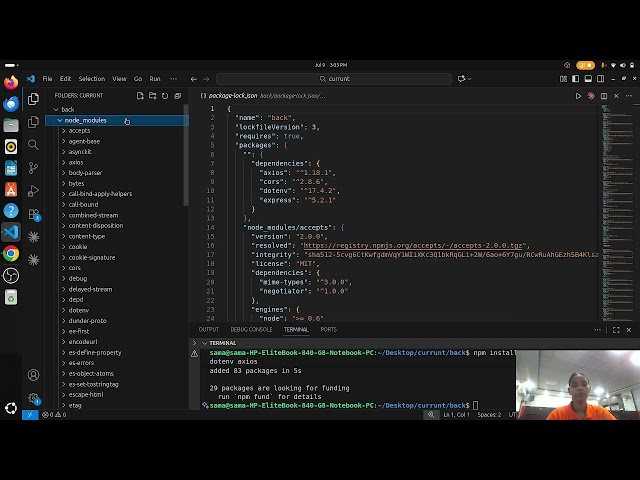Click New File icon in explorer header

click(x=140, y=96)
